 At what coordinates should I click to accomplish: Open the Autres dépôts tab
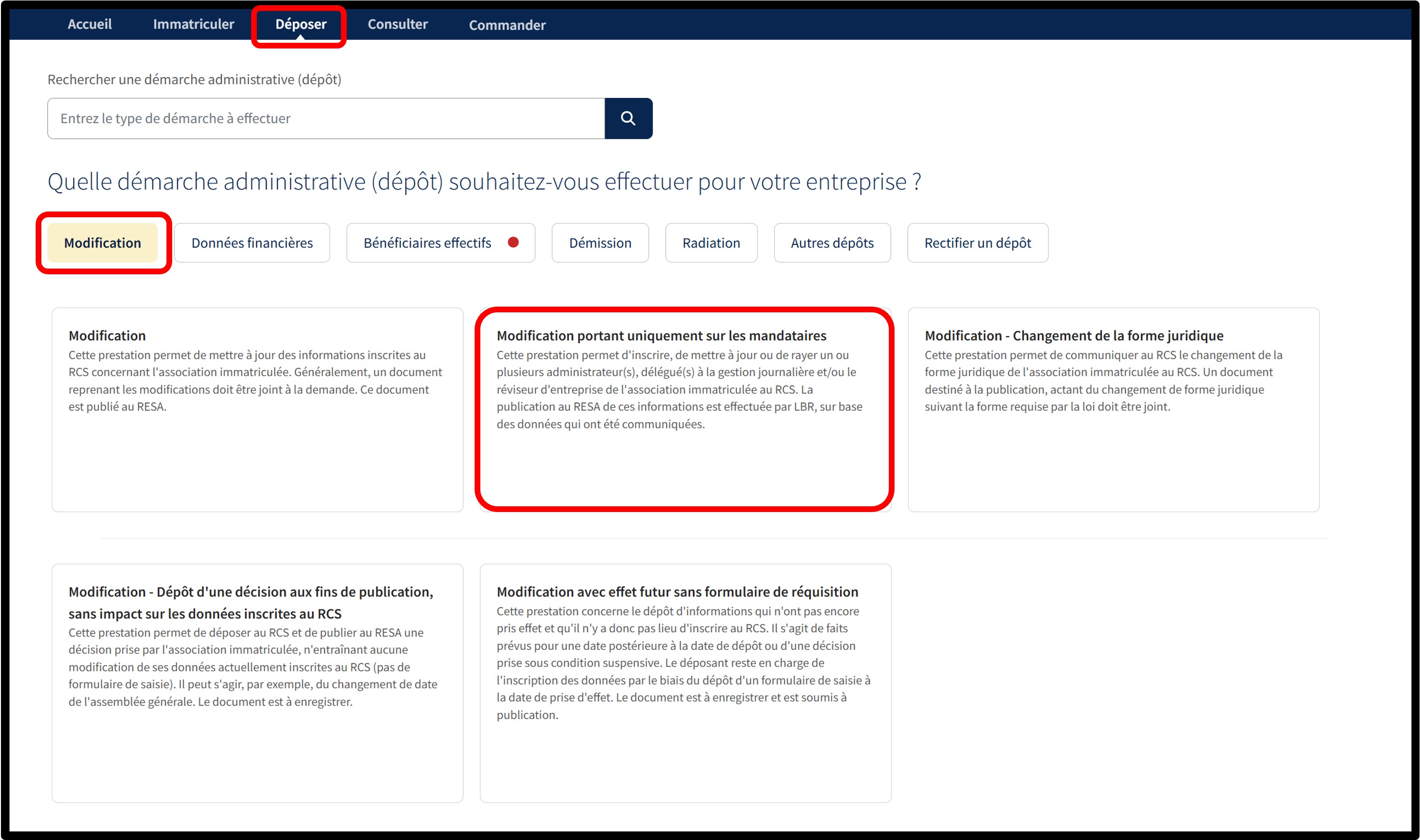[x=832, y=243]
